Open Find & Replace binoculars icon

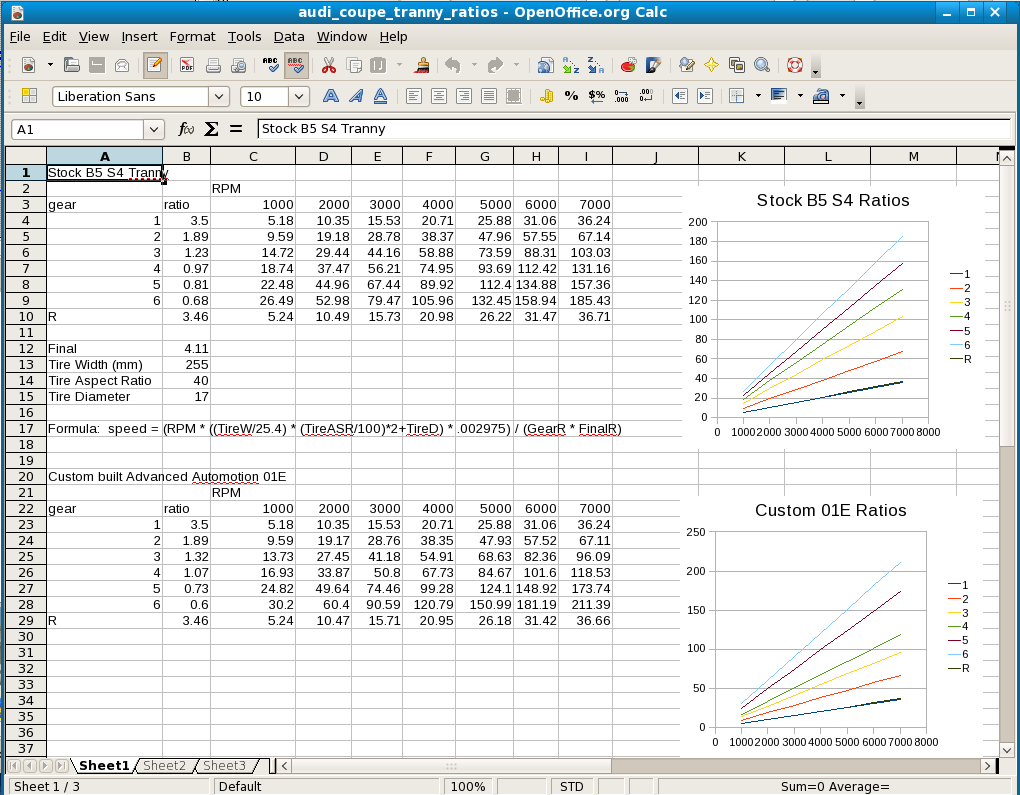pyautogui.click(x=686, y=66)
